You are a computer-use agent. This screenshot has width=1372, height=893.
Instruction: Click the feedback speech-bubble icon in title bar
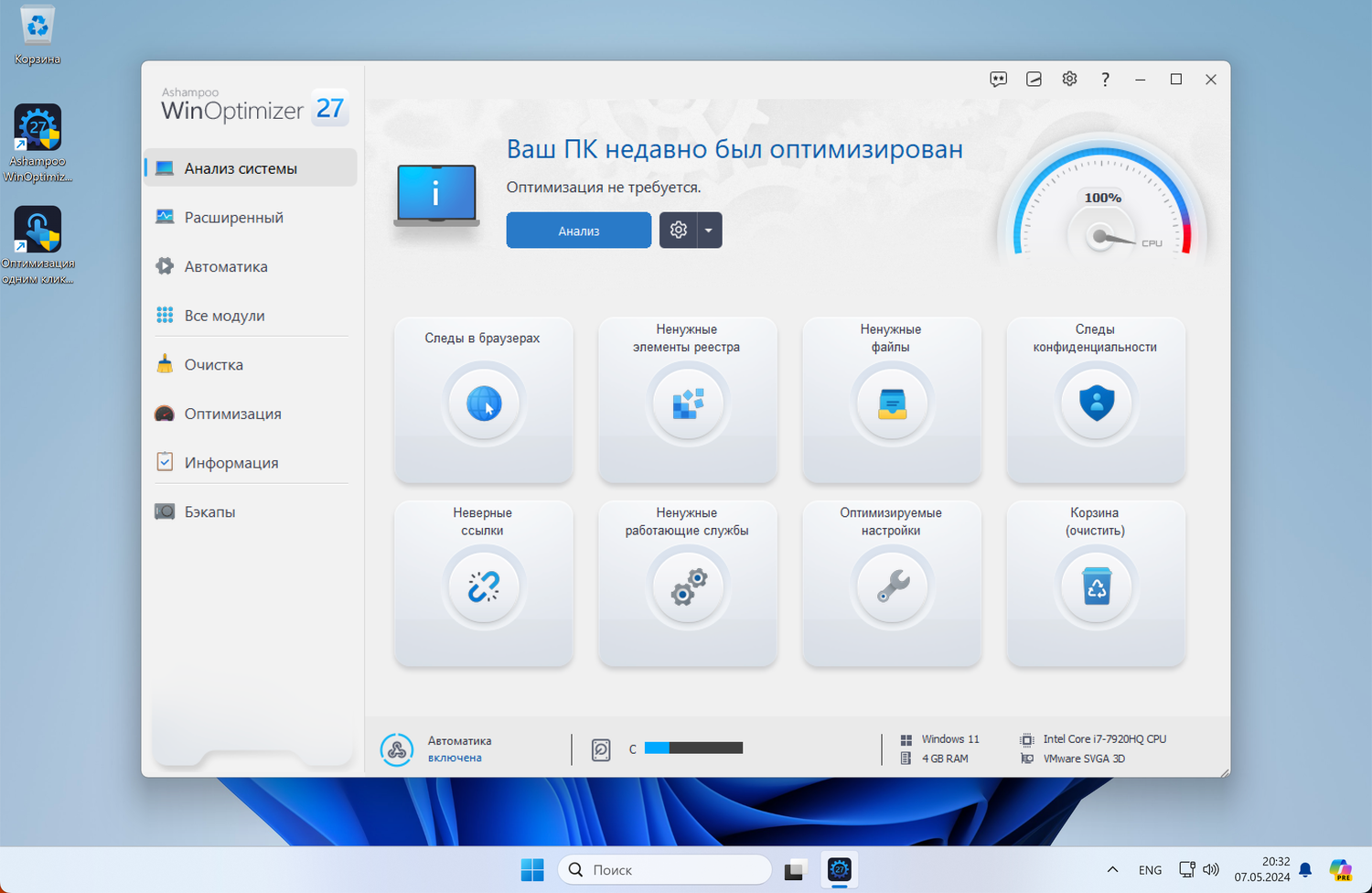pos(999,80)
